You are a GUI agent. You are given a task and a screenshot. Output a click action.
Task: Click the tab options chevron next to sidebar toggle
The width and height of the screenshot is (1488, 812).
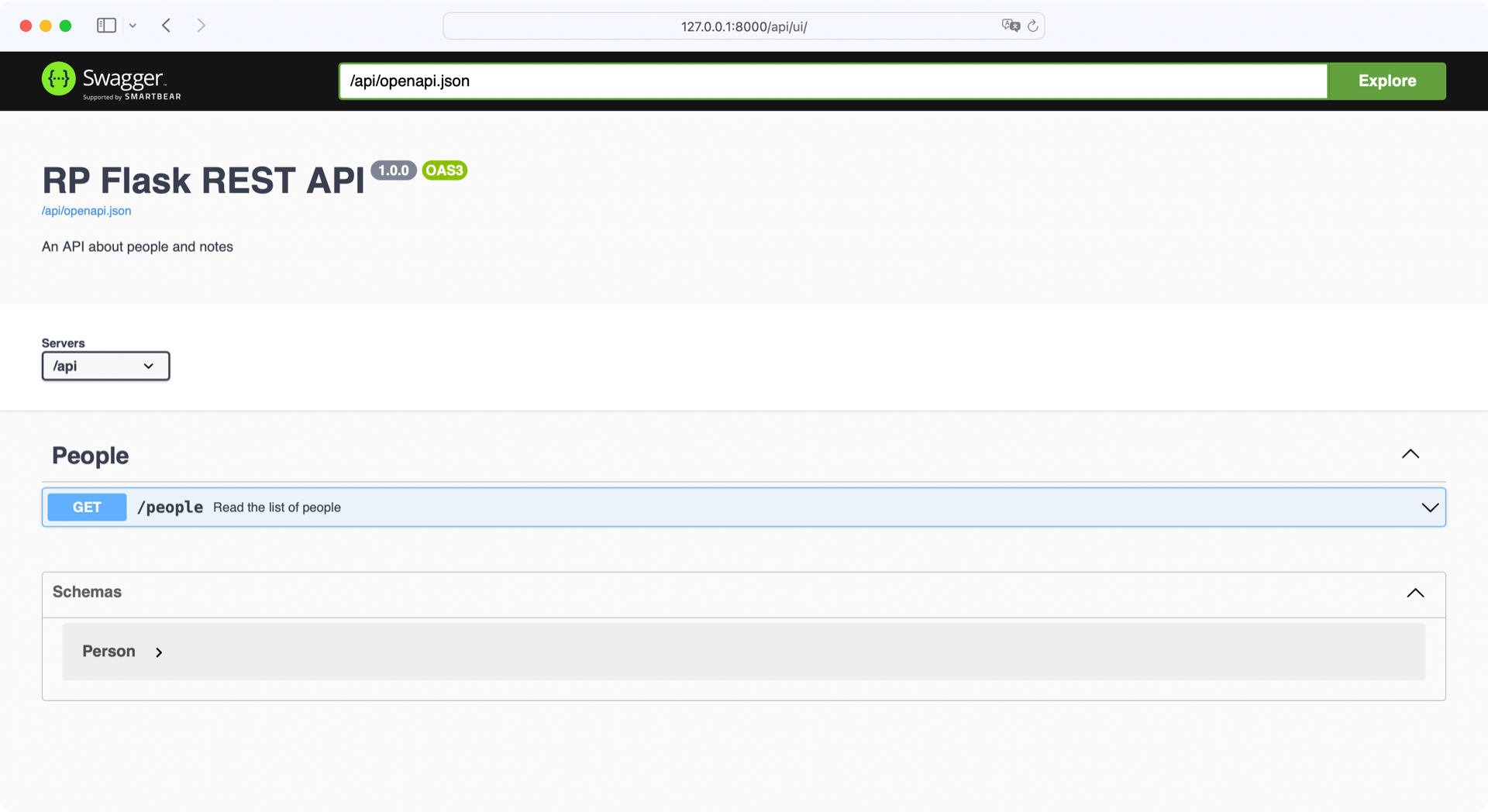133,25
